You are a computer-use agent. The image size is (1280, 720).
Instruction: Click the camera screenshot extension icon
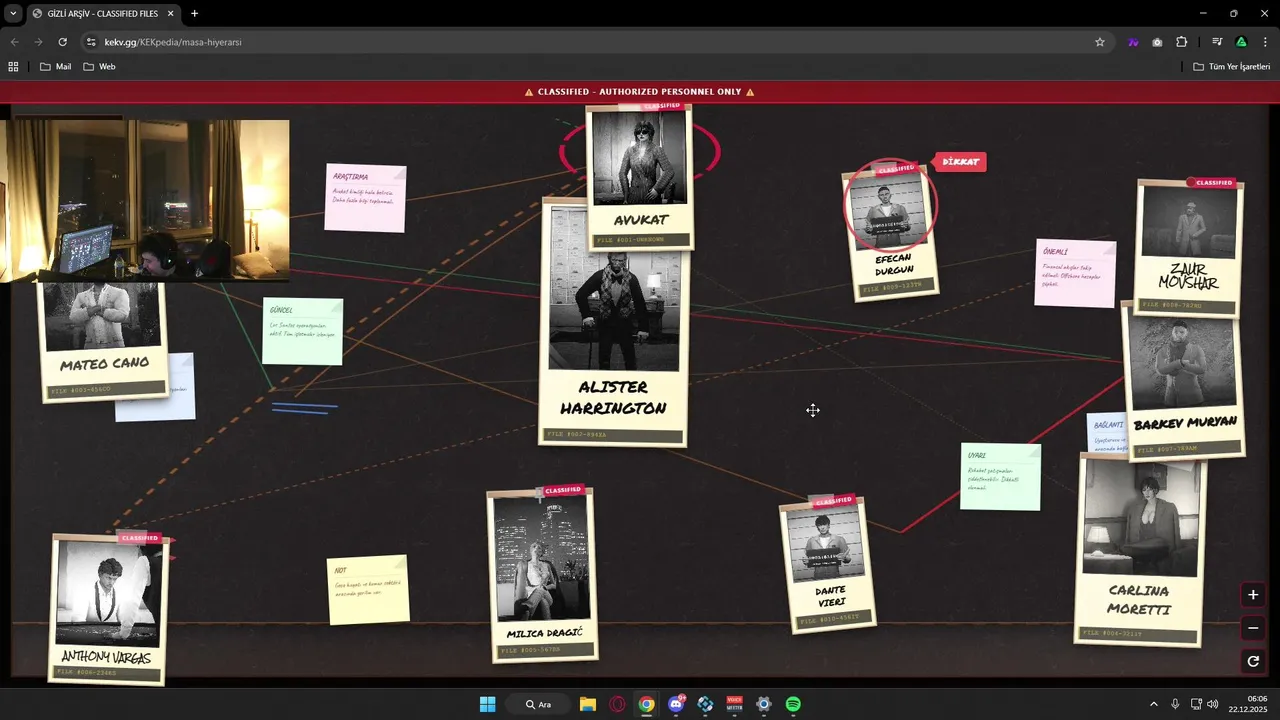coord(1157,42)
